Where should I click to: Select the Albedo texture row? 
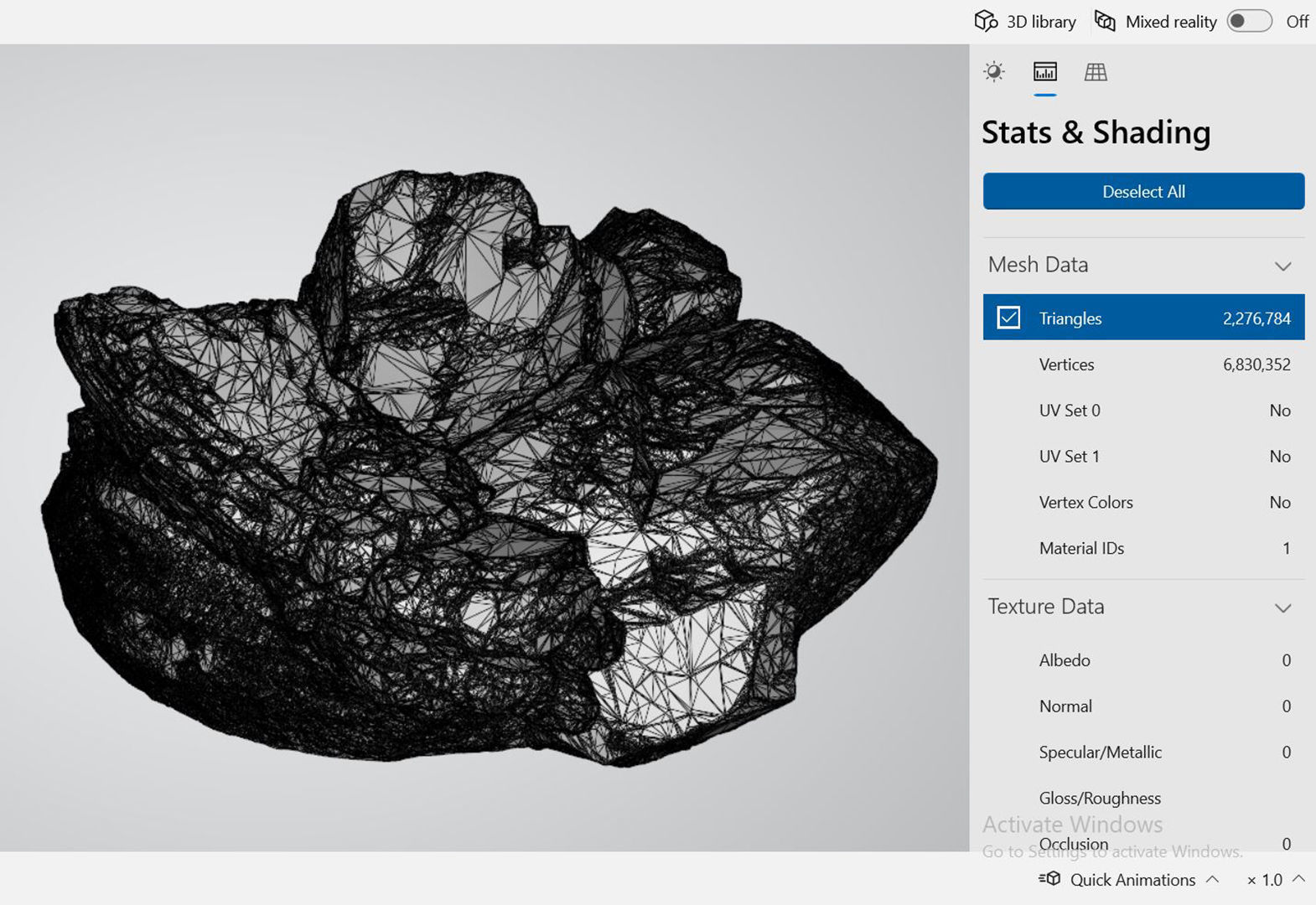[1143, 660]
